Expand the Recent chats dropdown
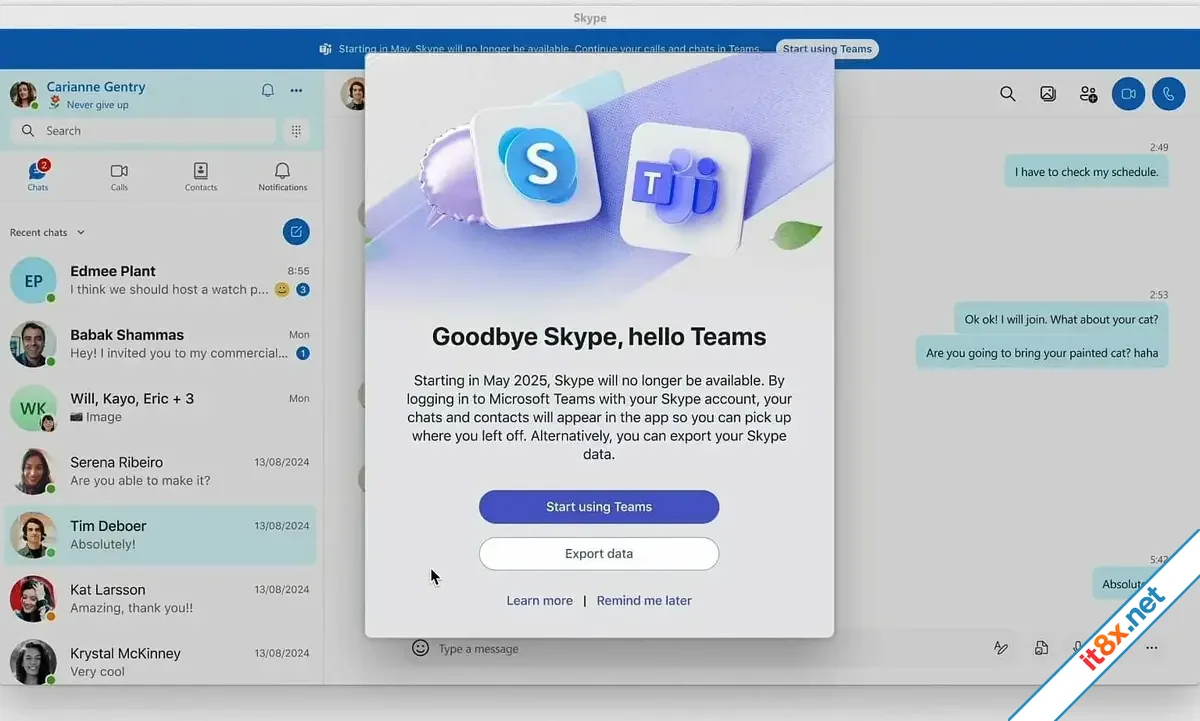 (47, 232)
